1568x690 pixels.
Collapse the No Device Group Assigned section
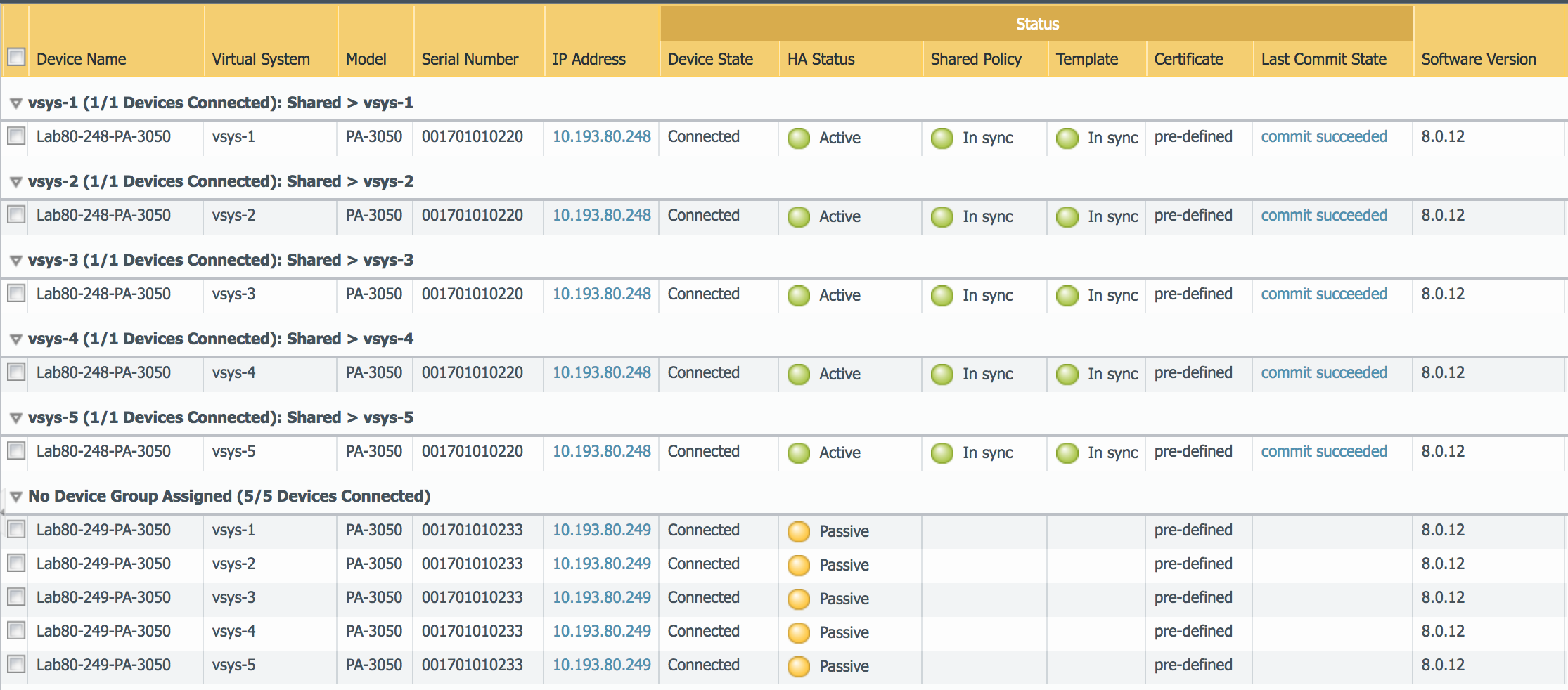click(15, 497)
